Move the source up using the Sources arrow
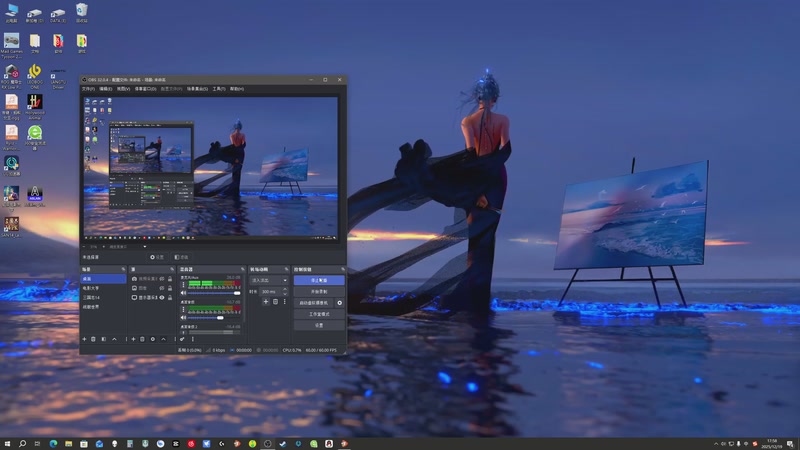Viewport: 800px width, 450px height. point(163,339)
